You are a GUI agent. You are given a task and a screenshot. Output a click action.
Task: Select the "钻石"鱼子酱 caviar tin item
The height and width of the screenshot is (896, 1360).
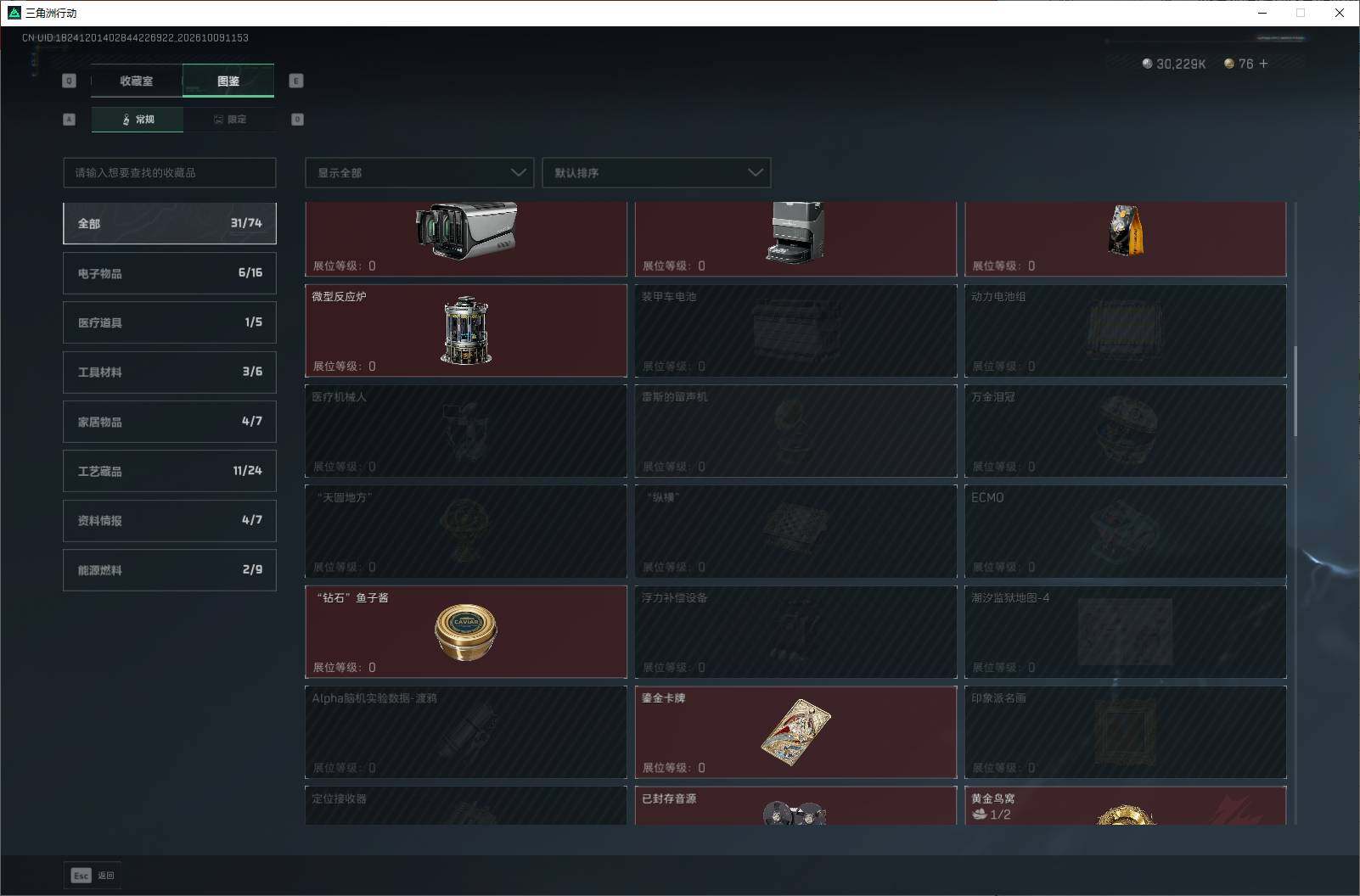tap(466, 632)
